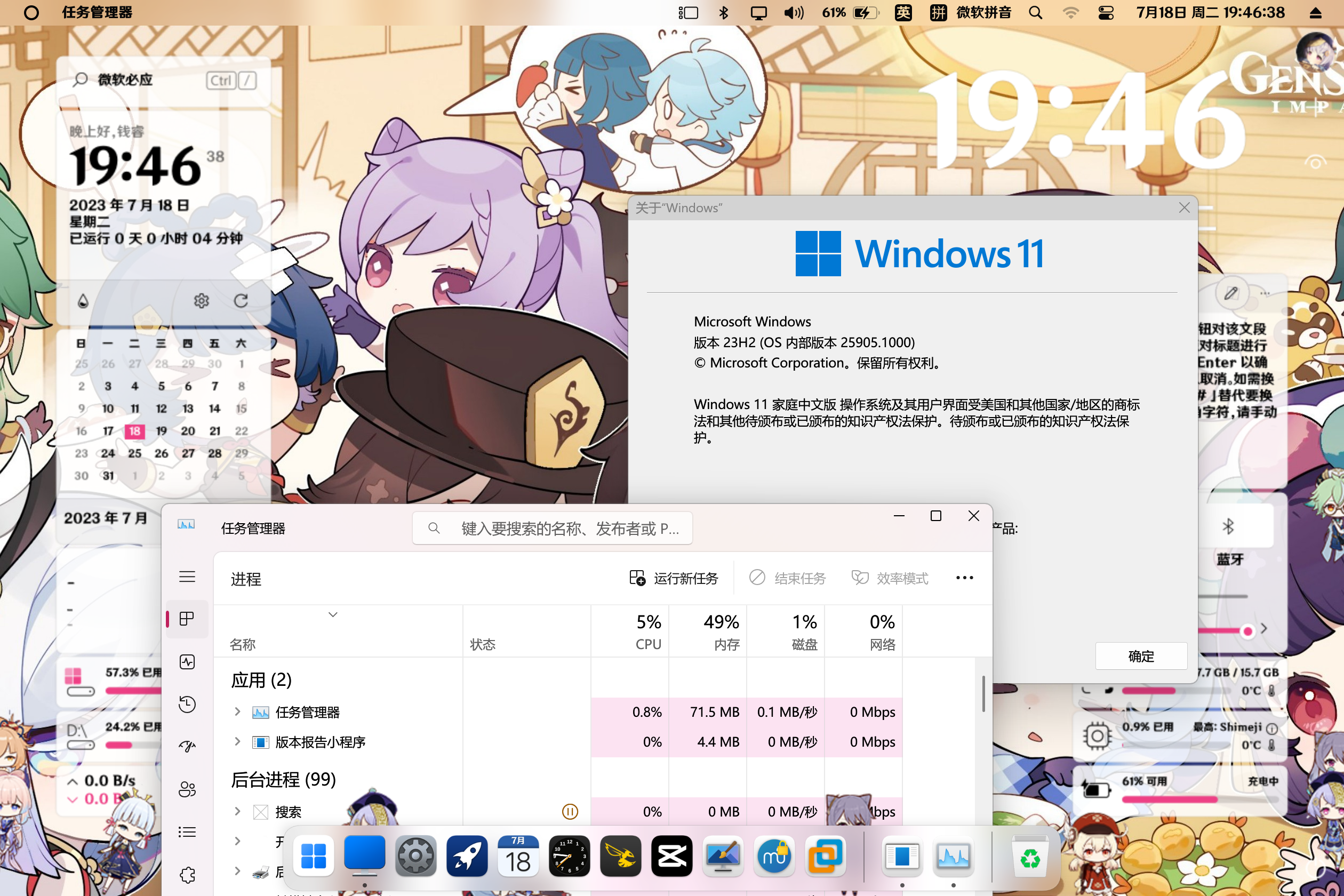Open the date and time in the menu bar
1344x896 pixels.
(1210, 13)
